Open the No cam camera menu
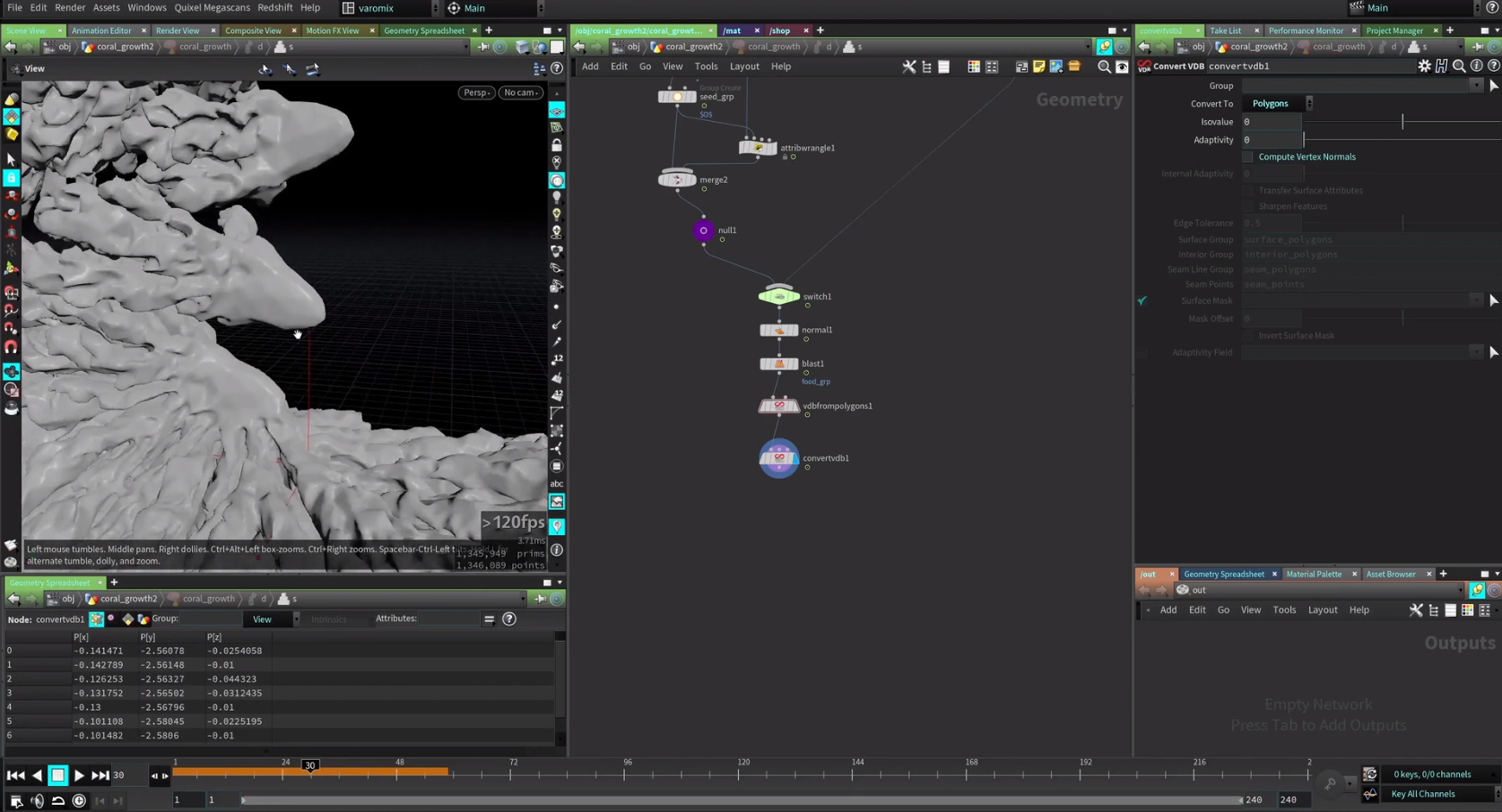Screen dimensions: 1502x812 point(520,92)
